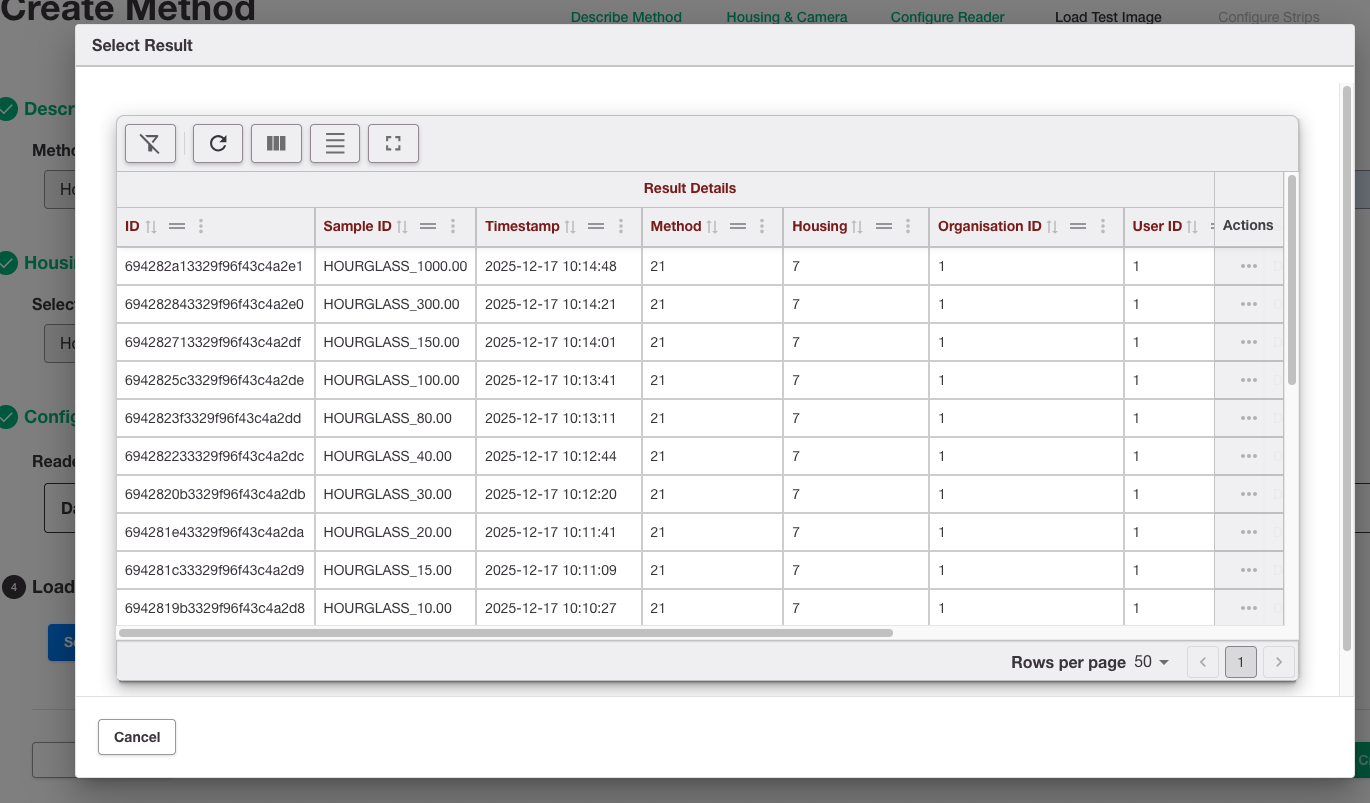1370x803 pixels.
Task: Grab the Method column drag handle
Action: tap(738, 227)
